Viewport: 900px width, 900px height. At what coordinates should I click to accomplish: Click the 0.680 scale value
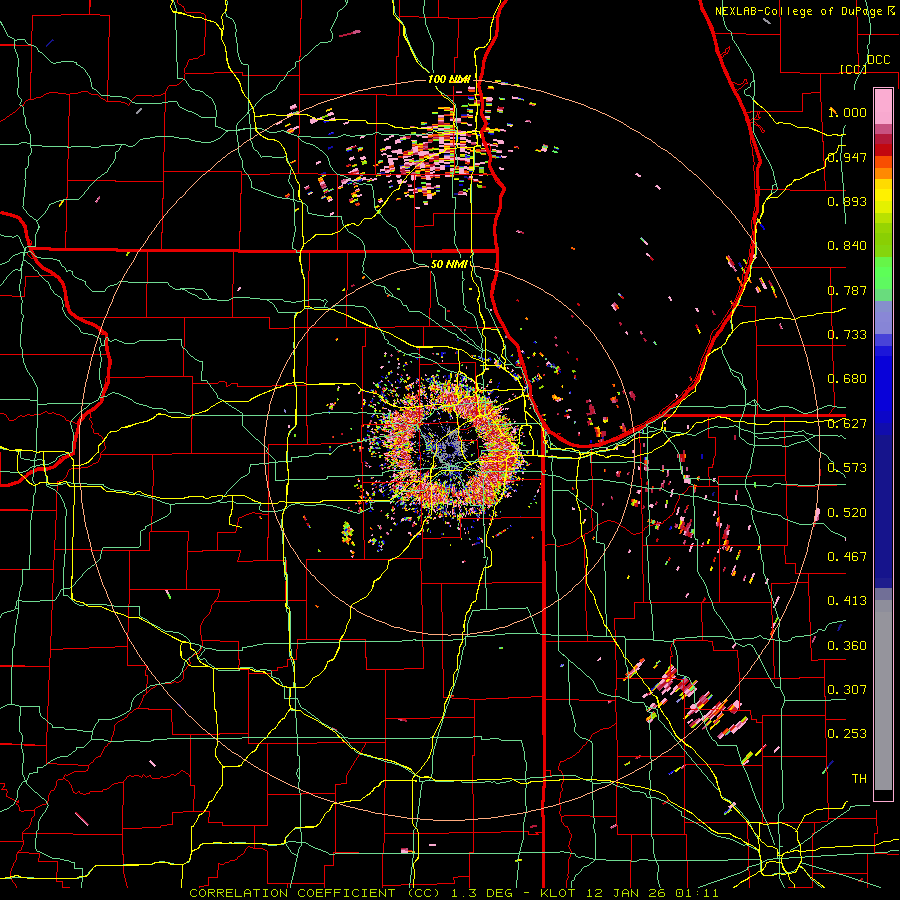847,379
